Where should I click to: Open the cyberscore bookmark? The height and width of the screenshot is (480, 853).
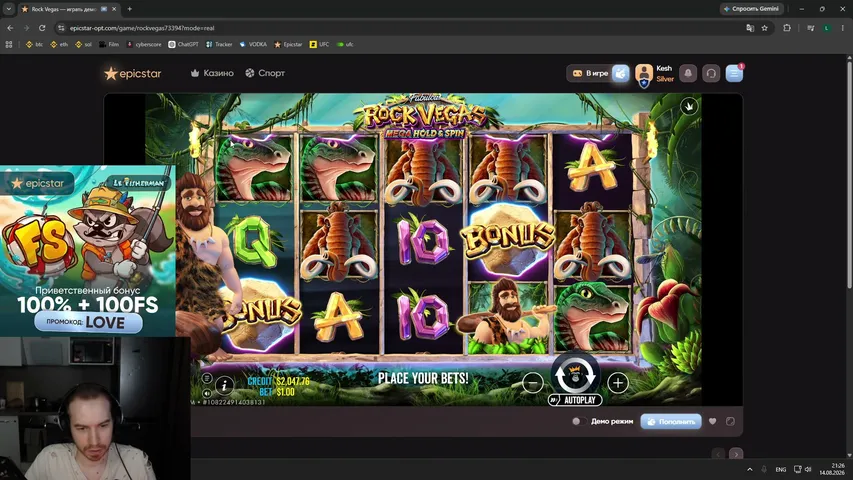coord(144,45)
